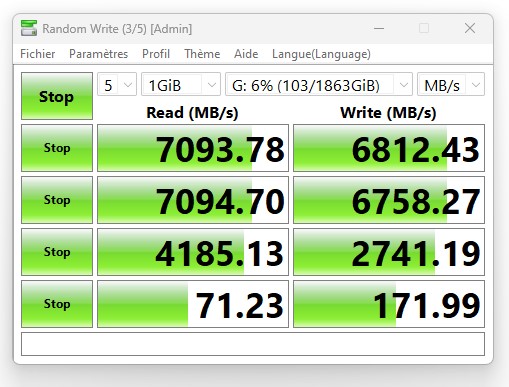Expand the test count dropdown showing 5
This screenshot has width=509, height=387.
click(x=117, y=84)
